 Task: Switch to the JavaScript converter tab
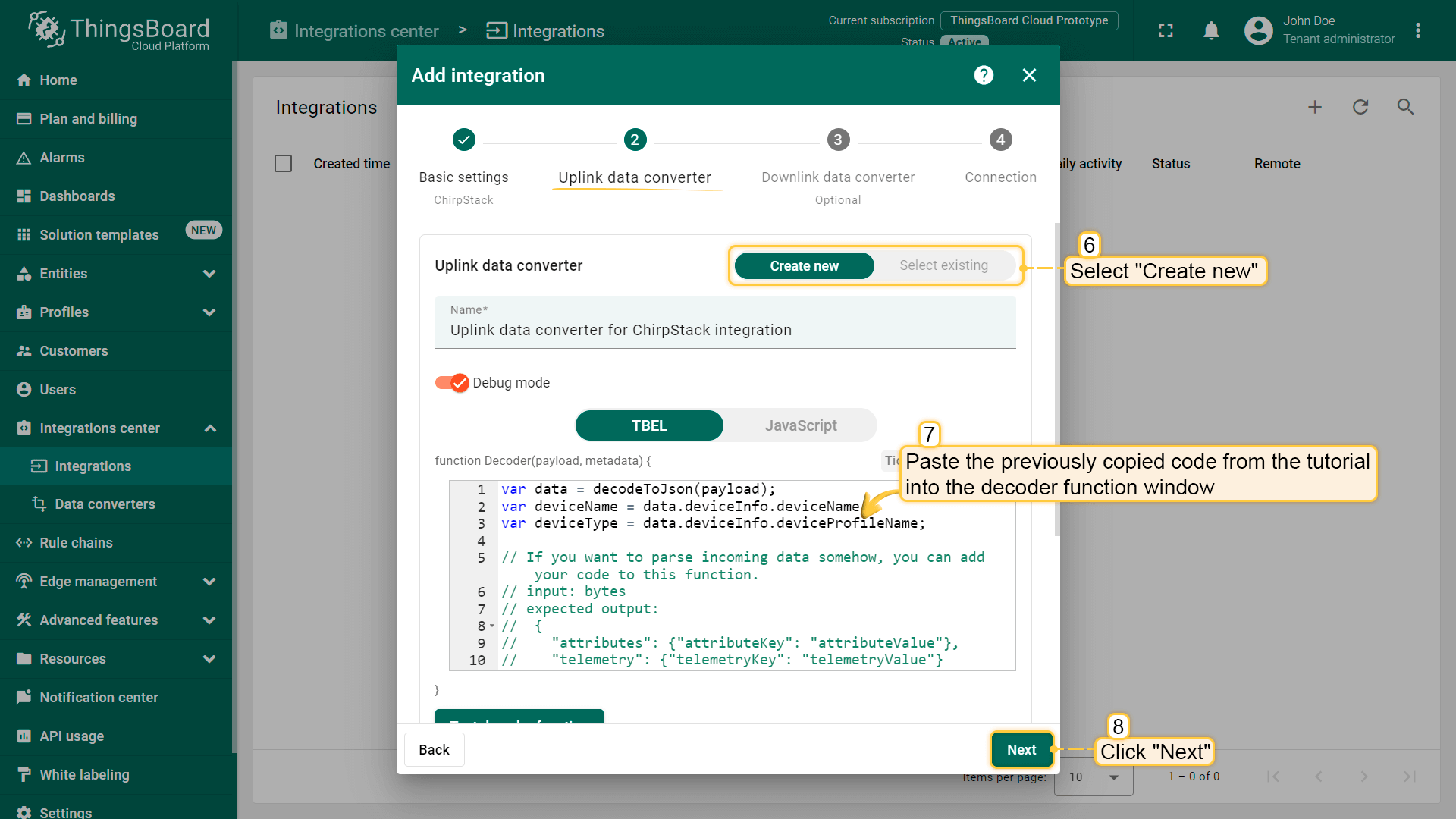pos(801,425)
